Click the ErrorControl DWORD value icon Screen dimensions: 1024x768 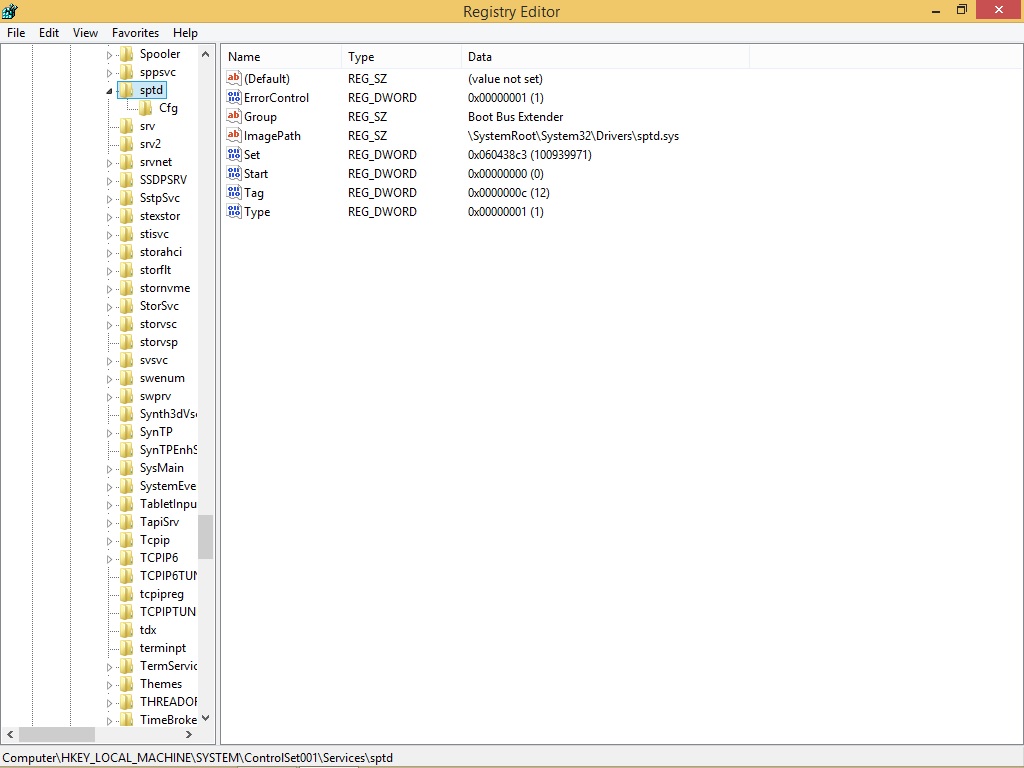click(x=234, y=98)
